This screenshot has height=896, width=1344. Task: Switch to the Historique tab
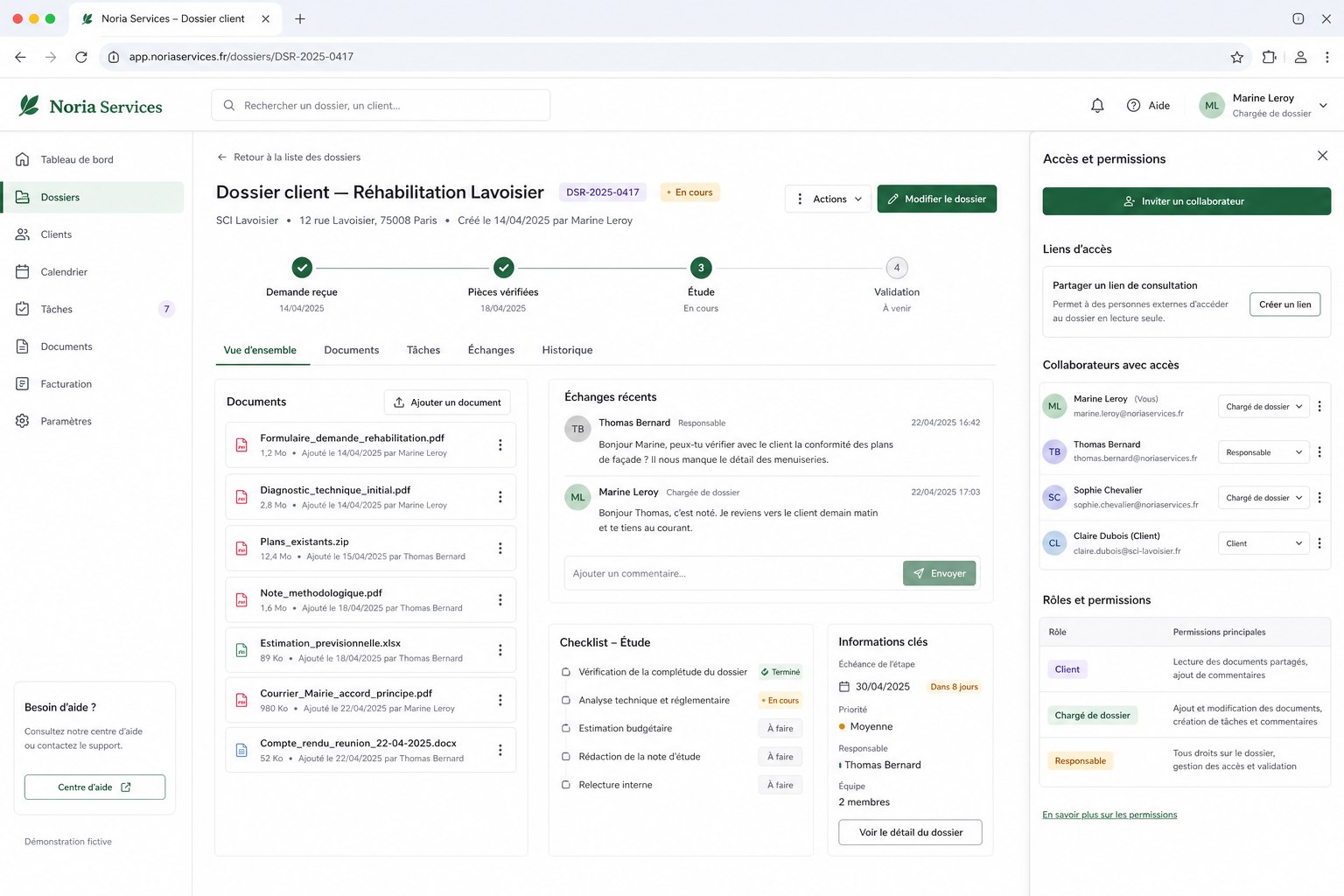point(567,350)
